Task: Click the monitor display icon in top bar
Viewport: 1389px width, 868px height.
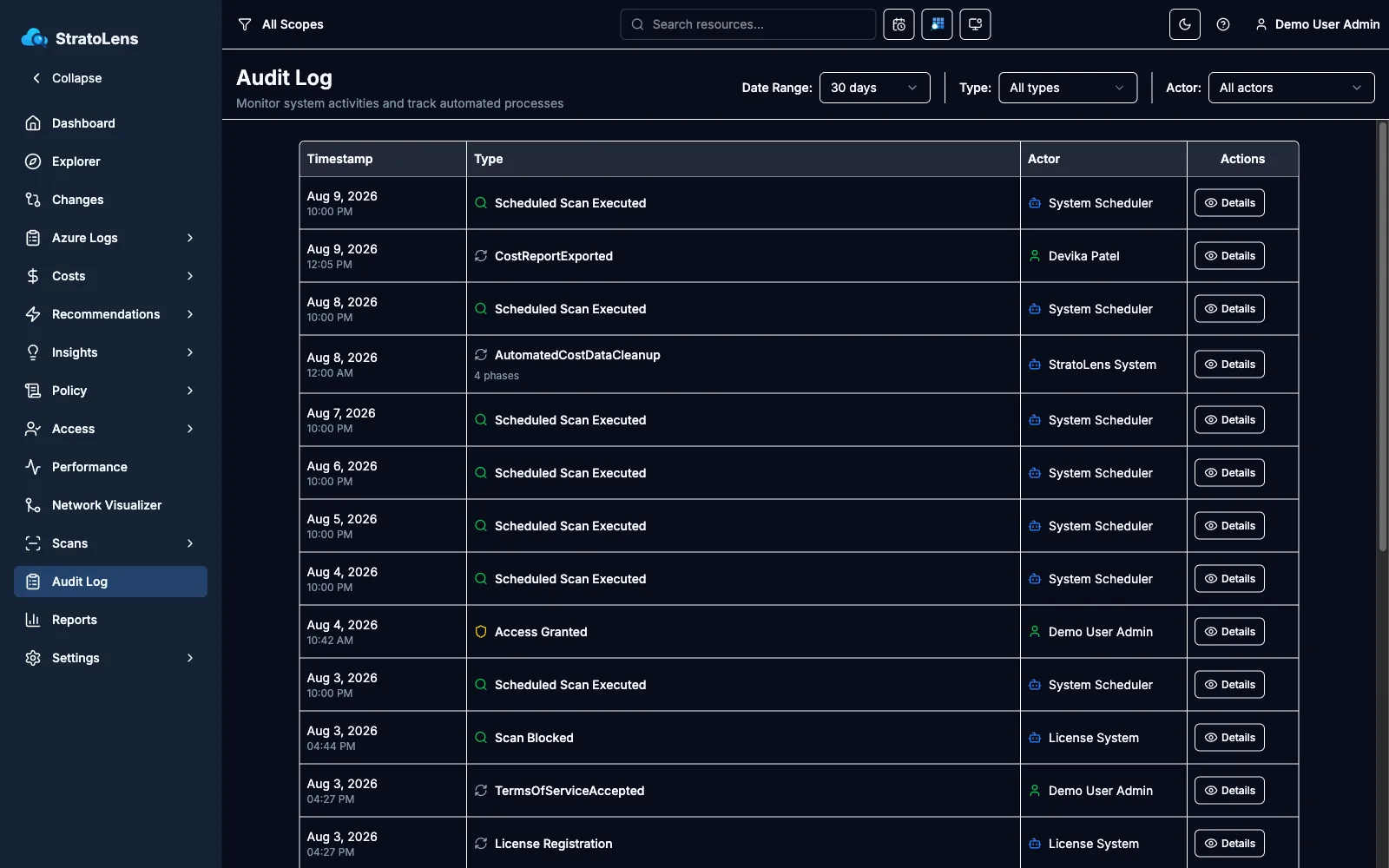Action: coord(975,24)
